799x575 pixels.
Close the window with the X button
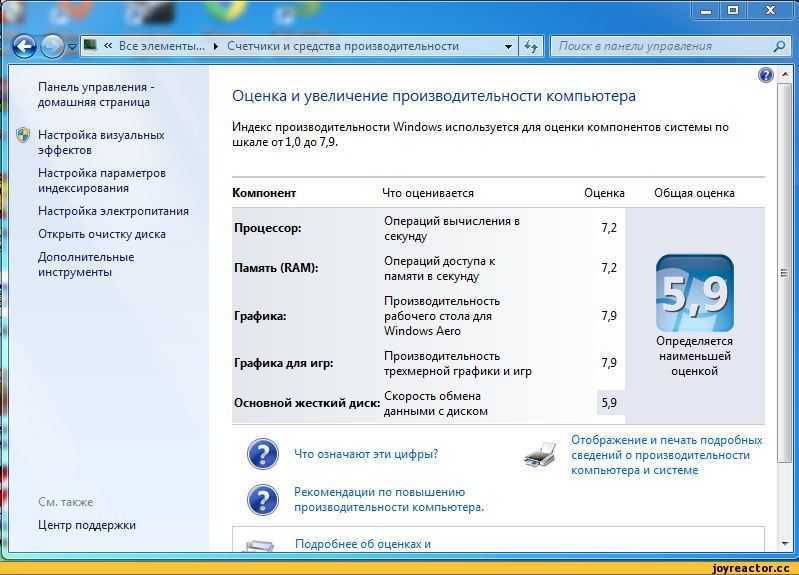pos(770,11)
